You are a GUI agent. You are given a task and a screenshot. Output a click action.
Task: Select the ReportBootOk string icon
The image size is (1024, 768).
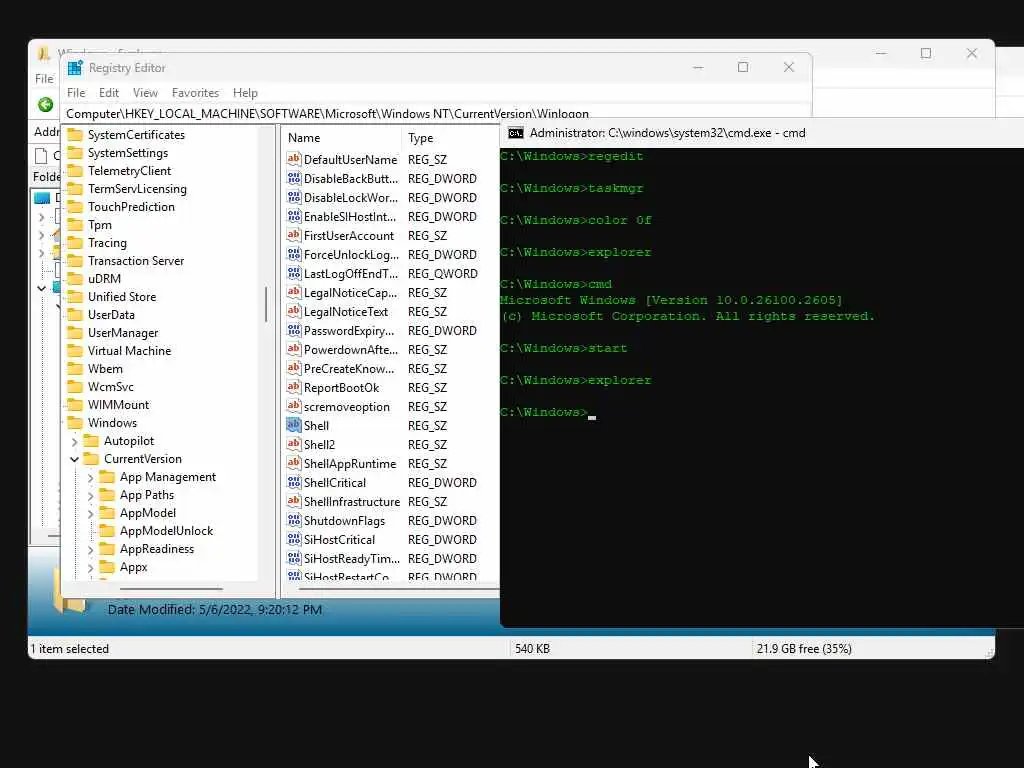[294, 387]
